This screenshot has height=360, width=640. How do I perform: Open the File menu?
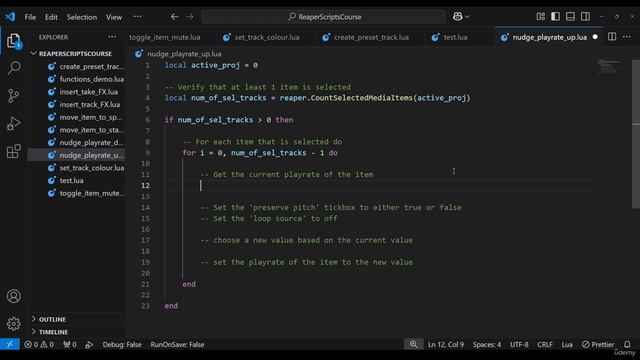click(x=30, y=17)
